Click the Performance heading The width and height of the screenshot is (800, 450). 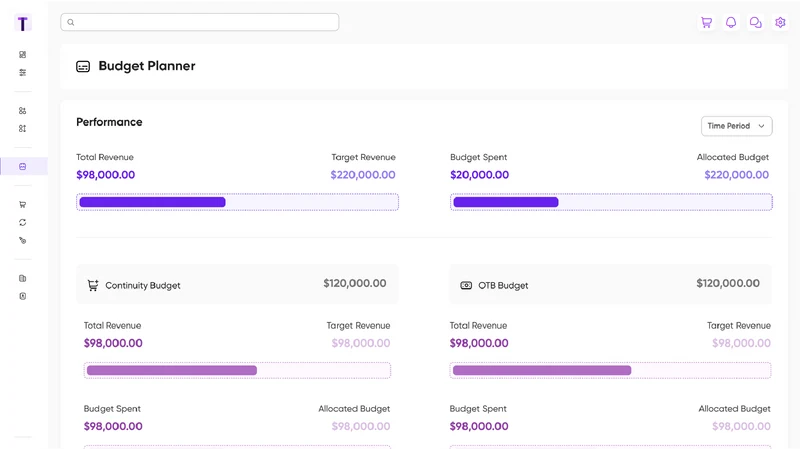tap(109, 122)
